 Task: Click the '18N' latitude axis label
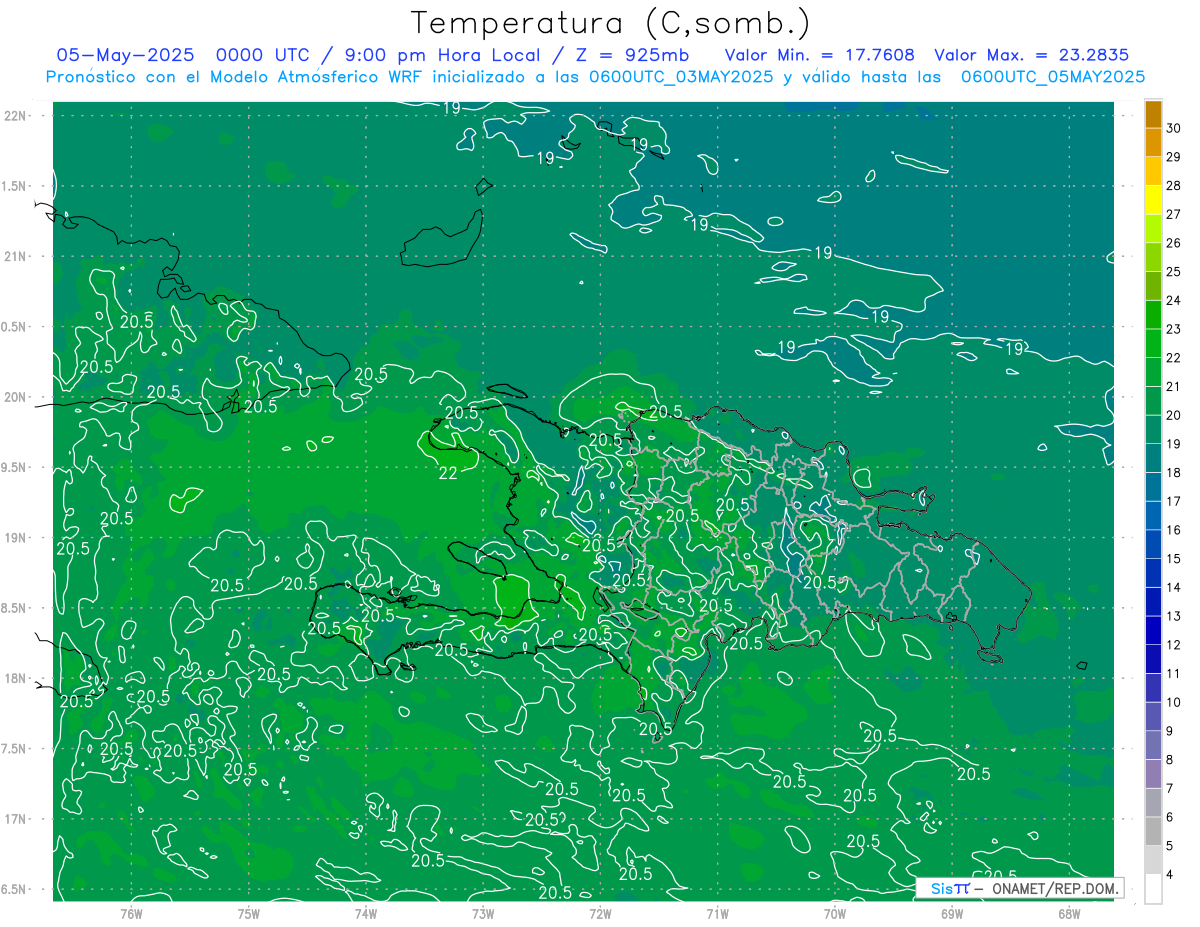[17, 678]
